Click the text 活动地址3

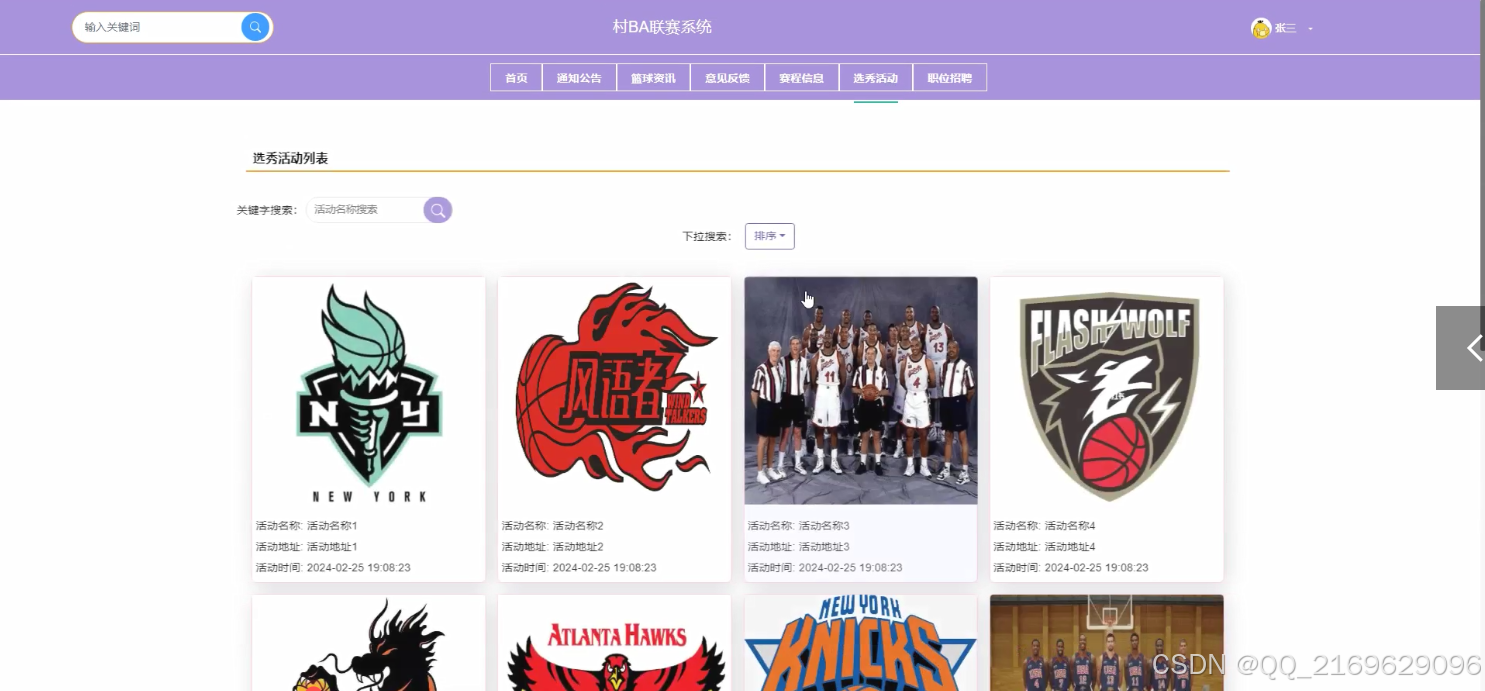[x=824, y=547]
